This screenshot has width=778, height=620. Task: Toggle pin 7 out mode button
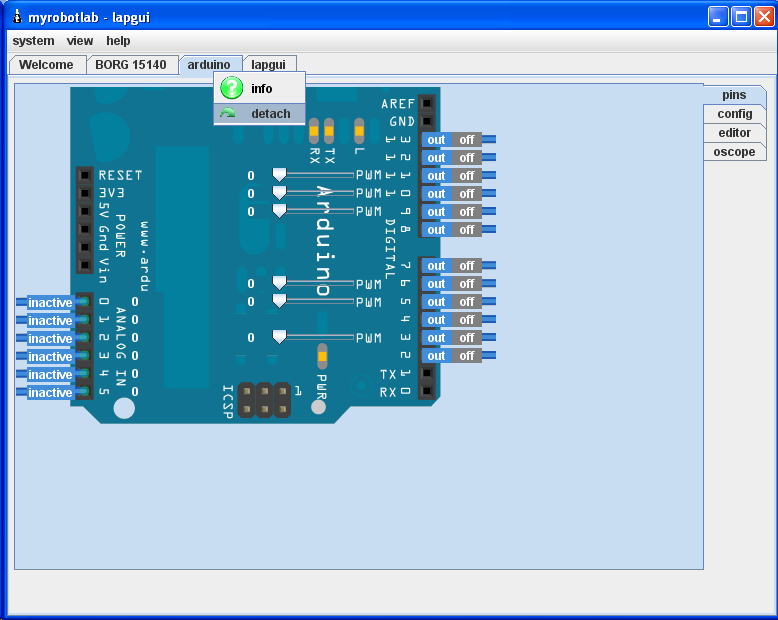point(437,266)
